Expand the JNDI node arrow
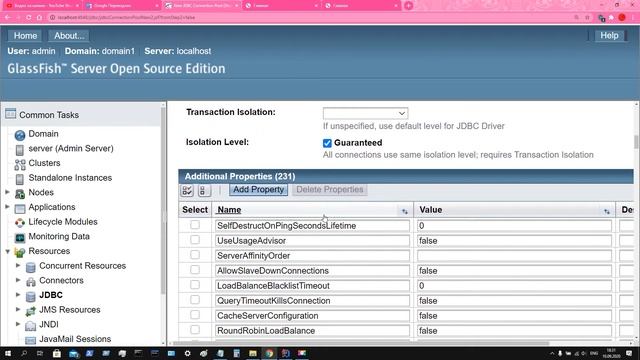This screenshot has height=360, width=640. [x=18, y=324]
